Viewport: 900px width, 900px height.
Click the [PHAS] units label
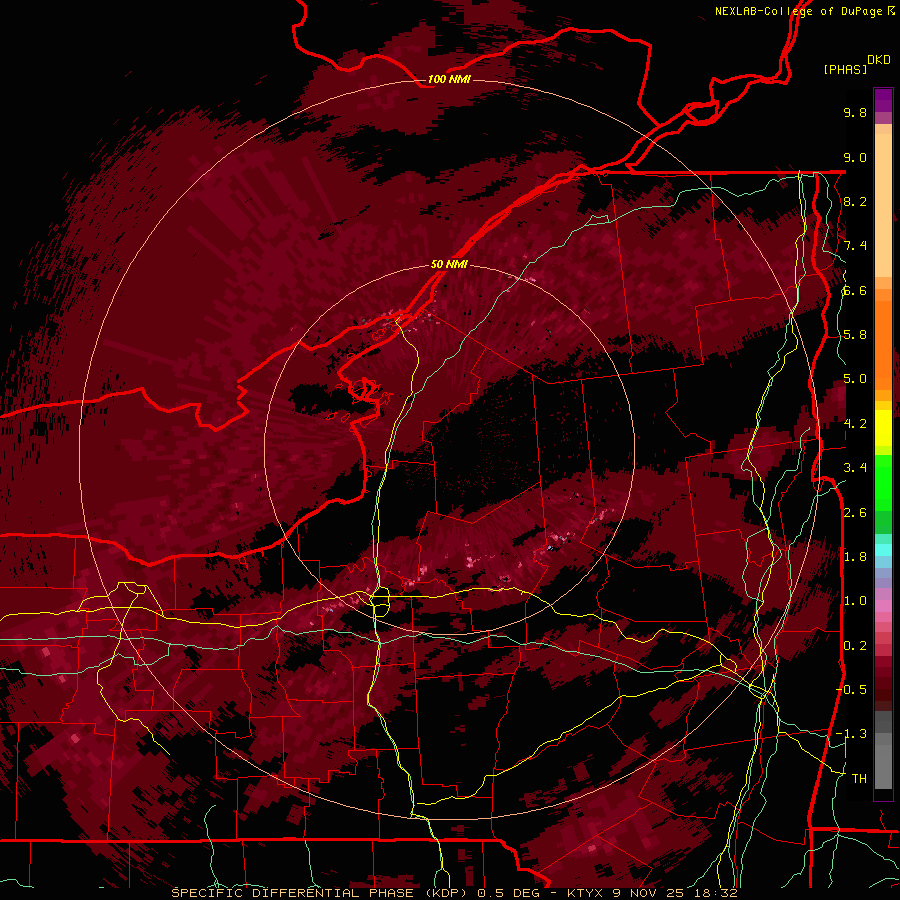[x=845, y=69]
